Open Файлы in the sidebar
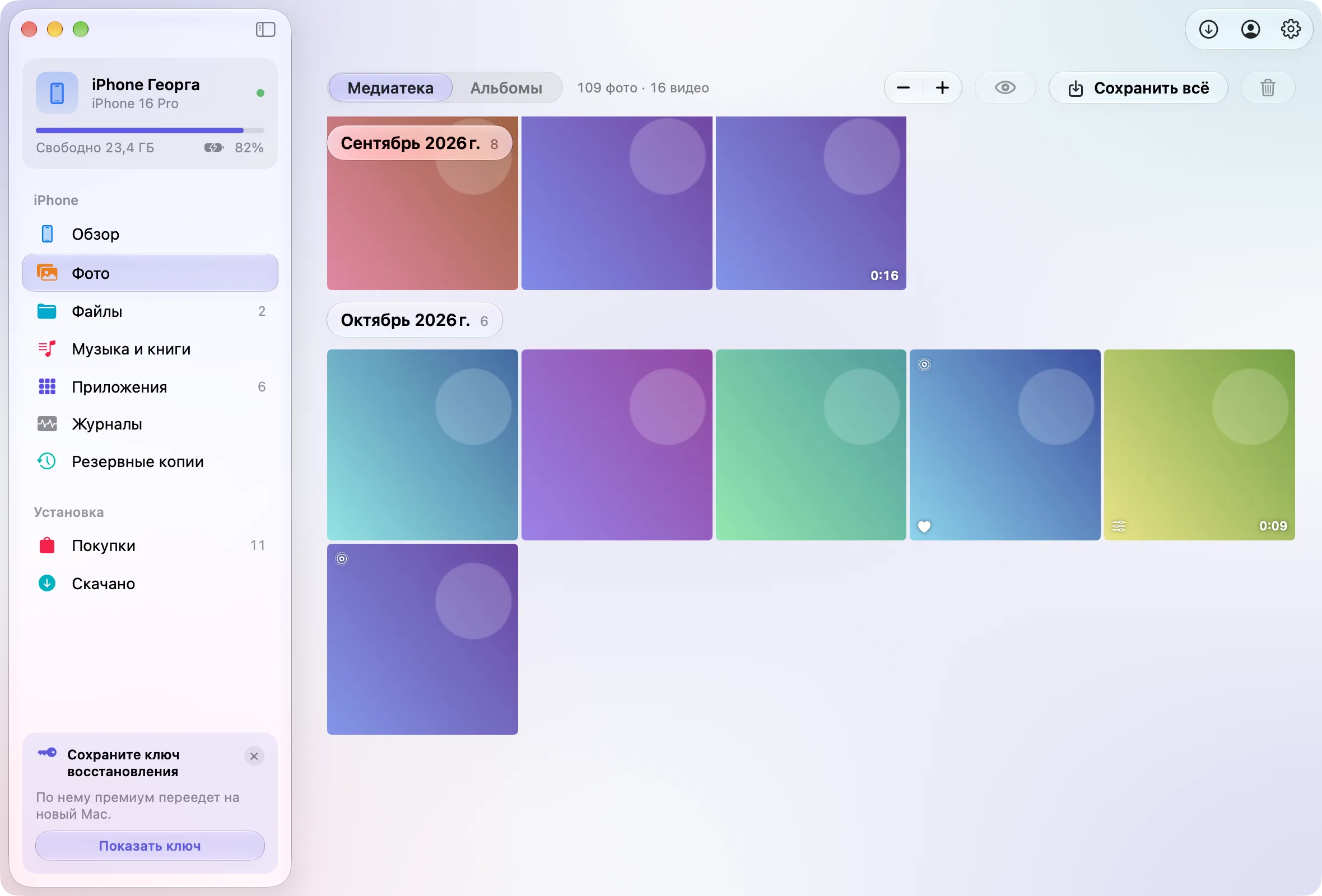Image resolution: width=1322 pixels, height=896 pixels. click(x=150, y=311)
